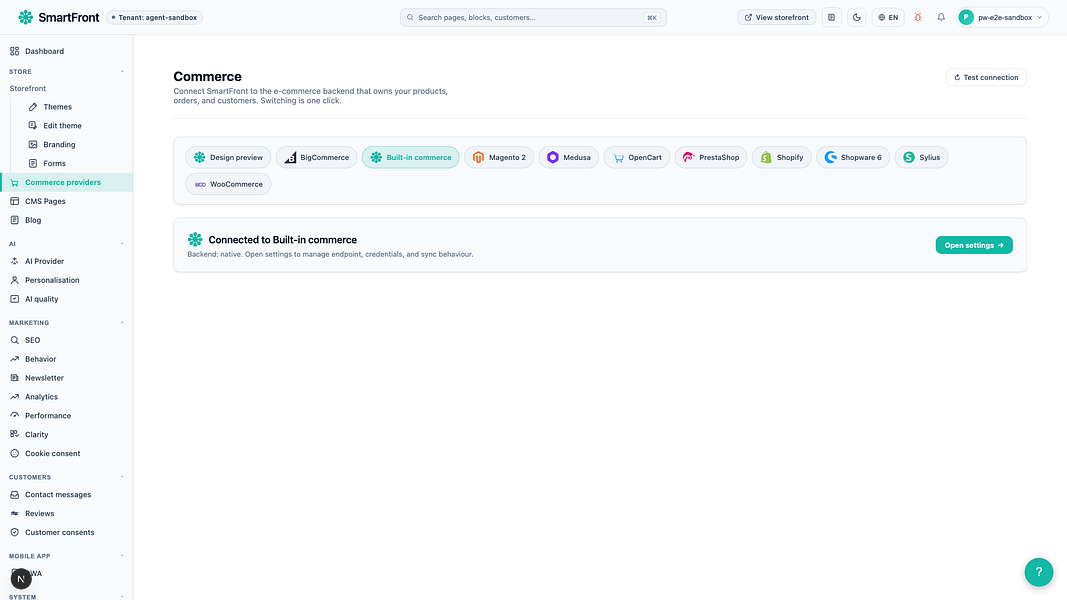1067x600 pixels.
Task: Click Open settings button
Action: (974, 245)
